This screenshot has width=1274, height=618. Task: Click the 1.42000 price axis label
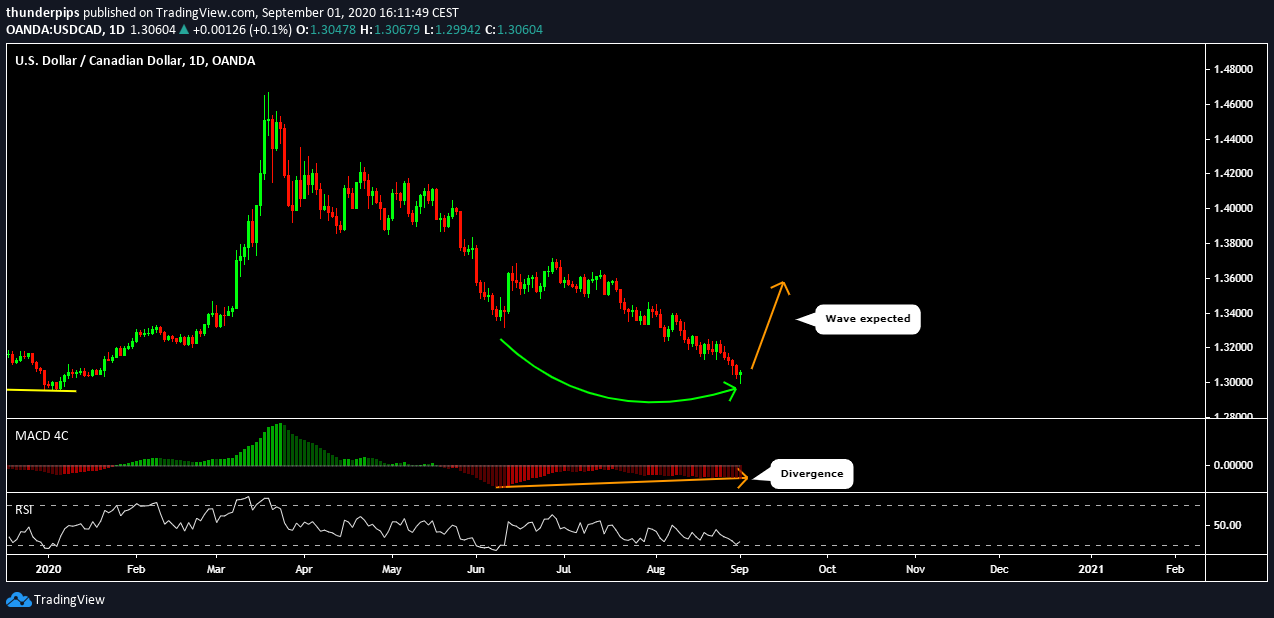(x=1234, y=174)
